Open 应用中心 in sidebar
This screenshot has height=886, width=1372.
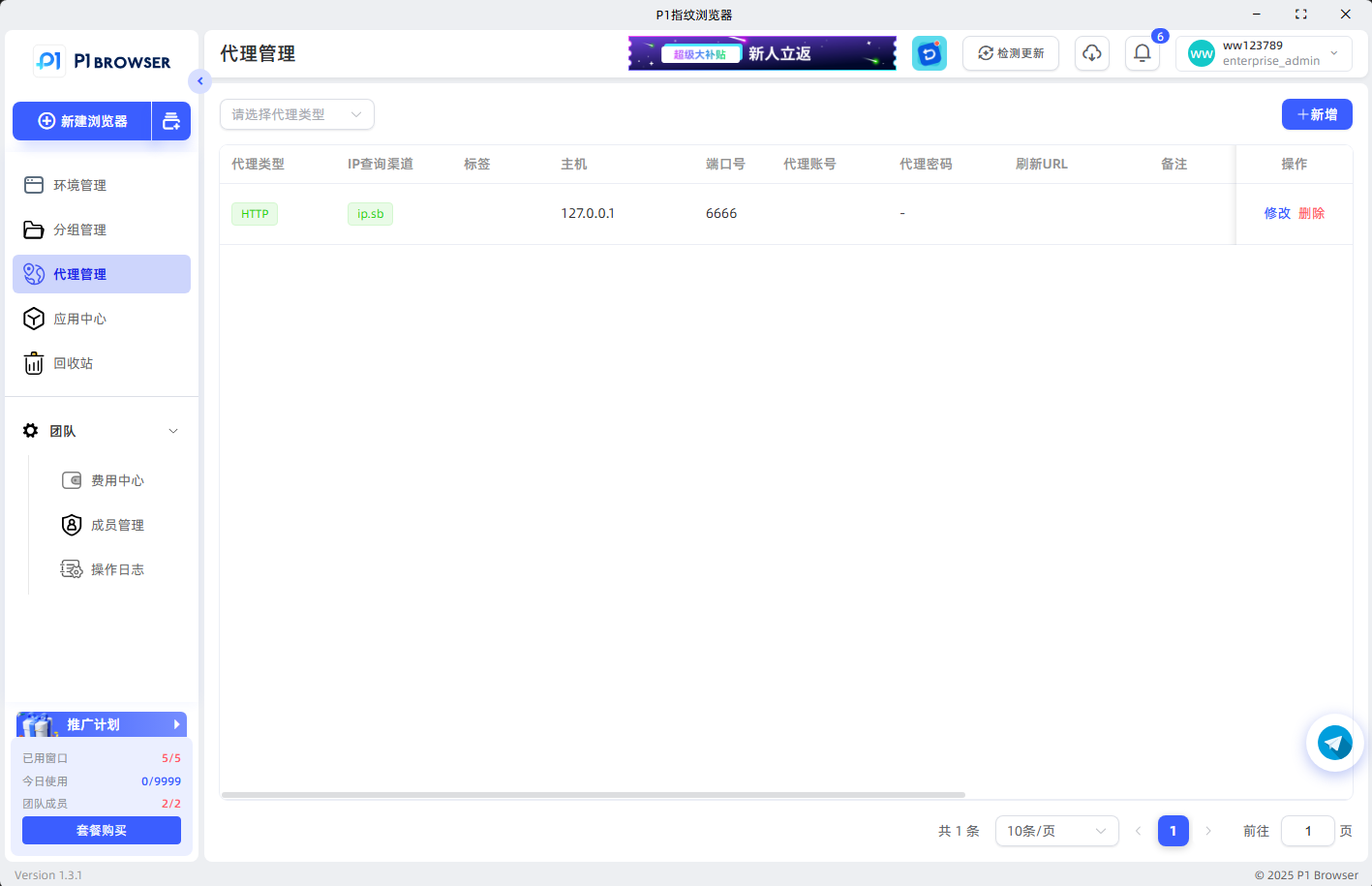(x=79, y=319)
